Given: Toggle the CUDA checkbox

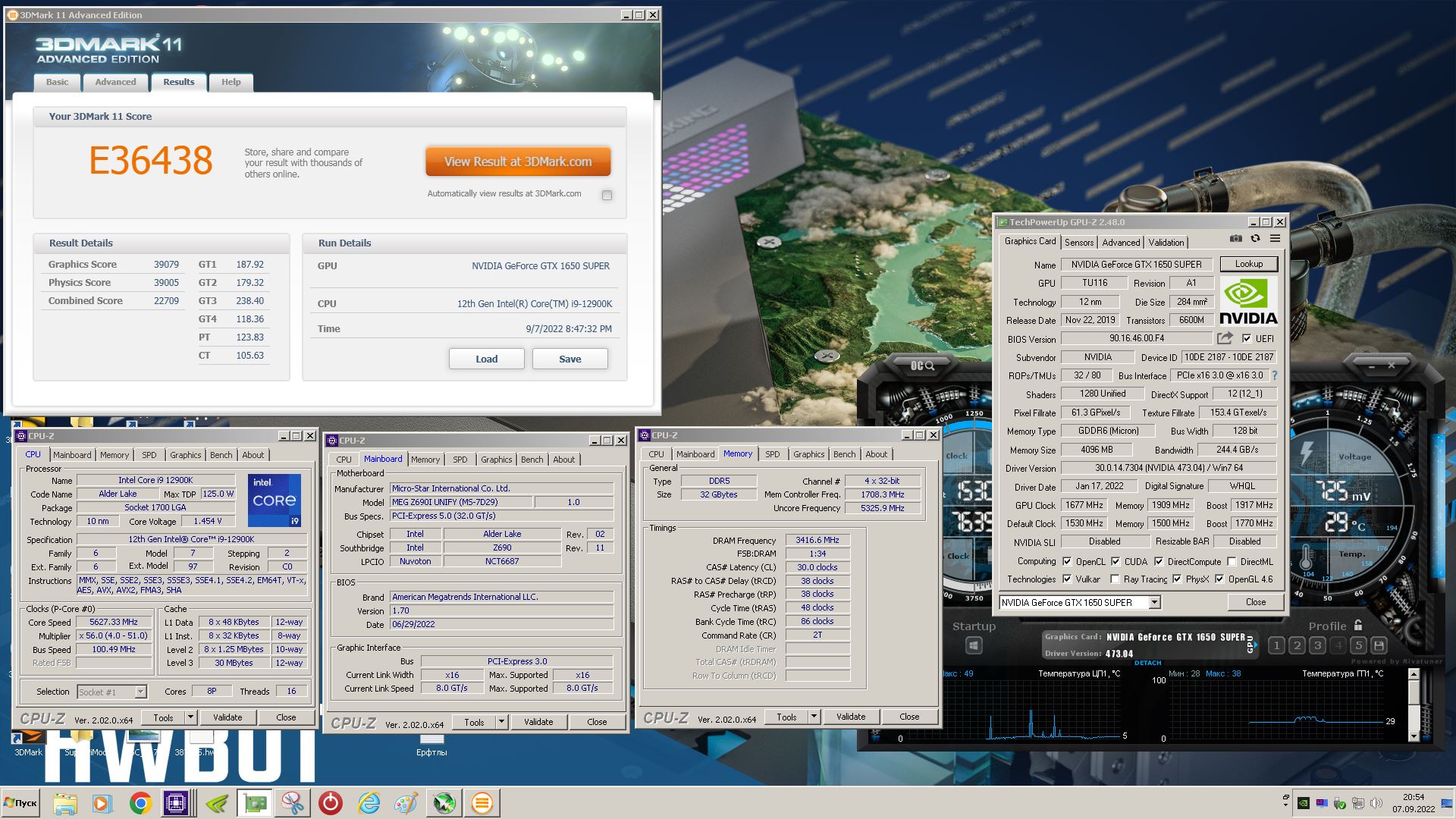Looking at the screenshot, I should 1116,562.
